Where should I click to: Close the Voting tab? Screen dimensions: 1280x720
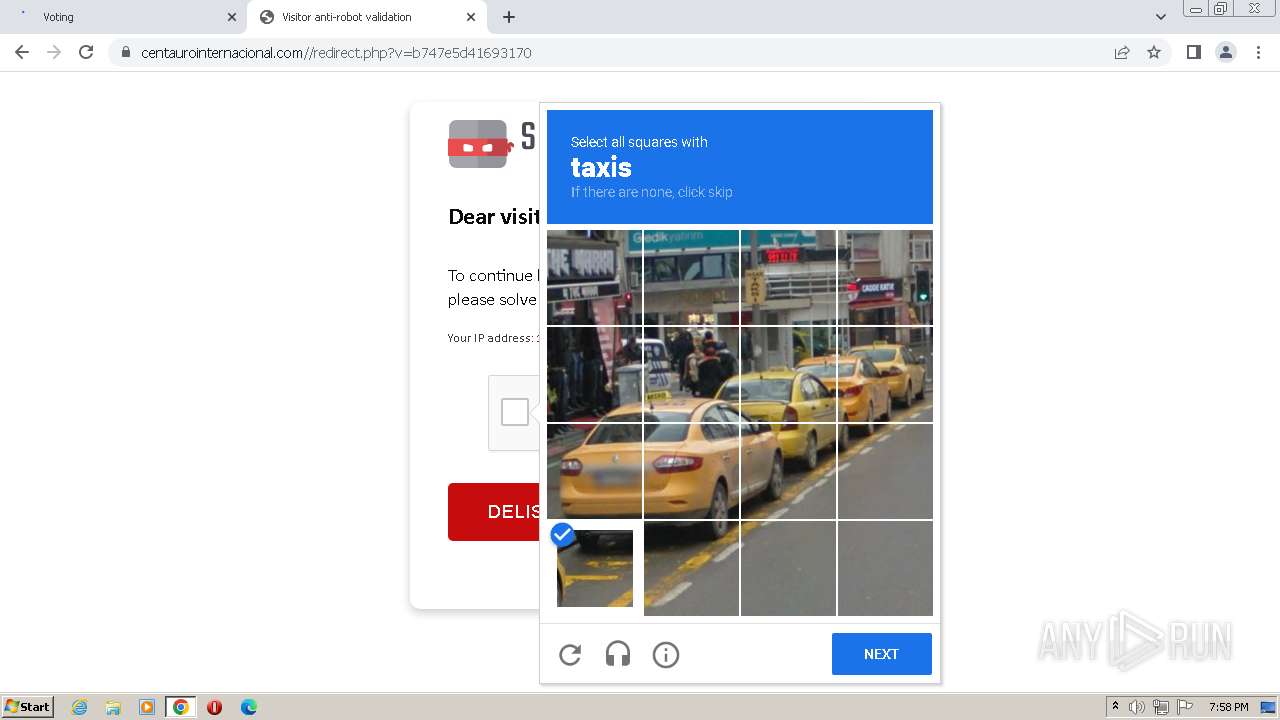pos(232,17)
